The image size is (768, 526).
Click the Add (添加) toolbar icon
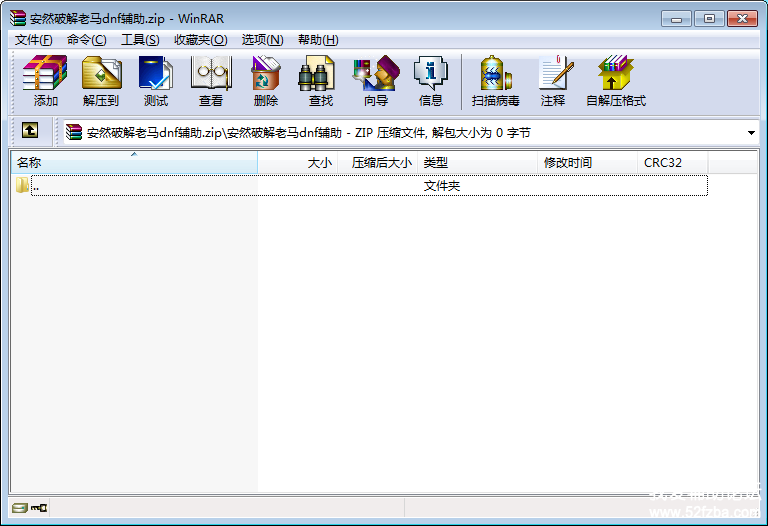(x=45, y=81)
